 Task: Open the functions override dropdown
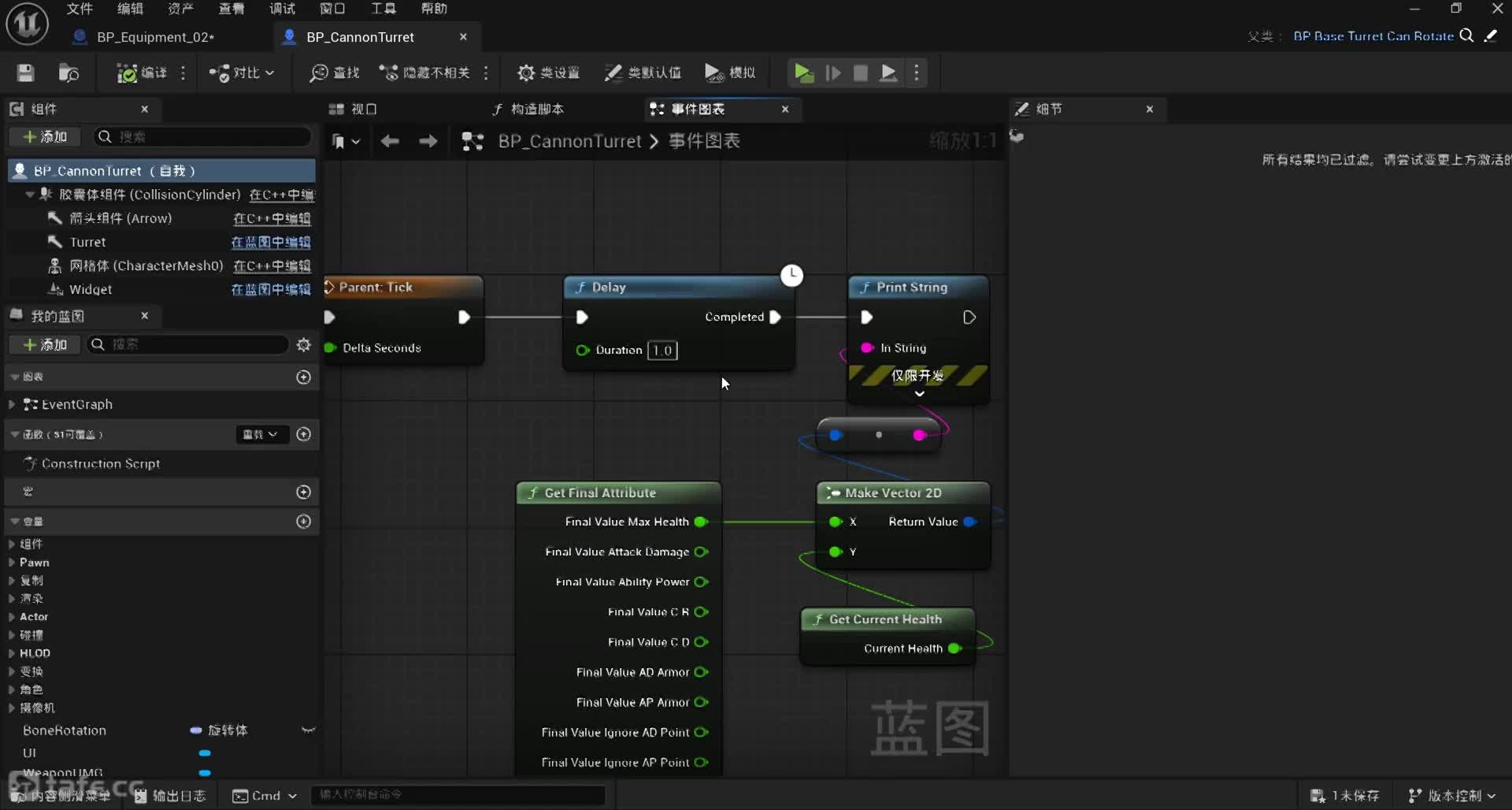[260, 434]
